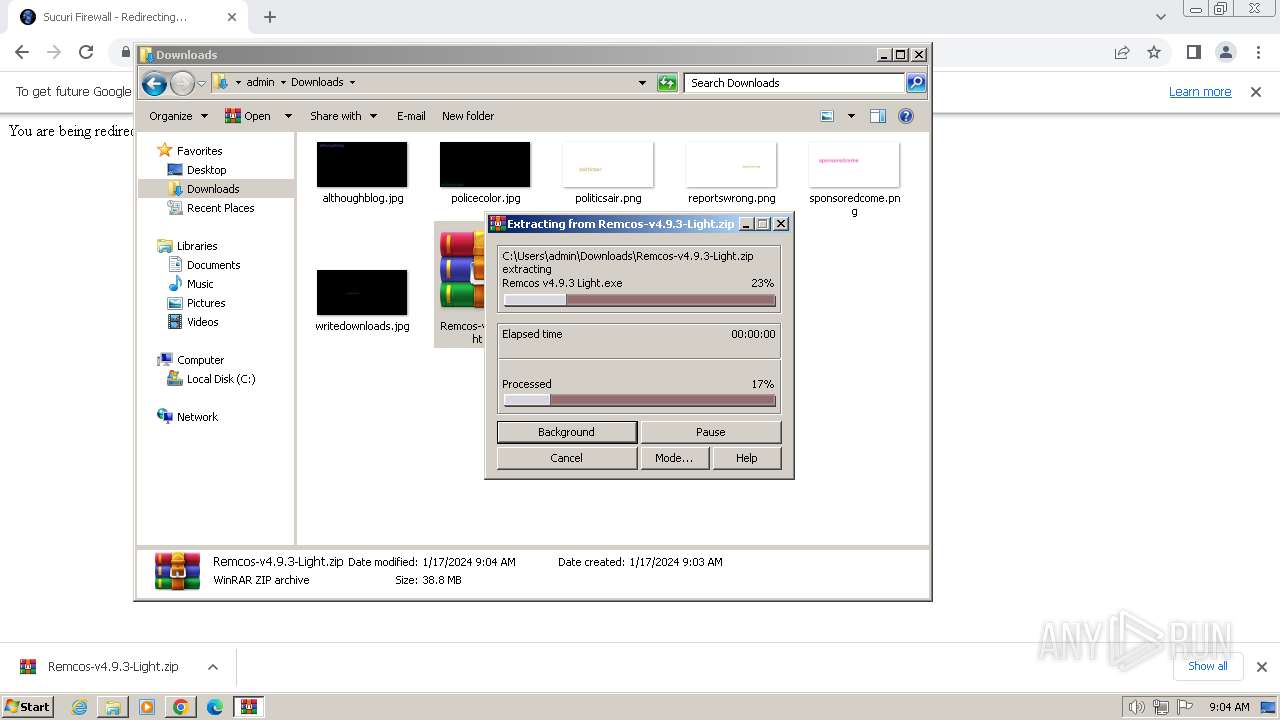
Task: Open the Chrome profile avatar icon
Action: (1225, 52)
